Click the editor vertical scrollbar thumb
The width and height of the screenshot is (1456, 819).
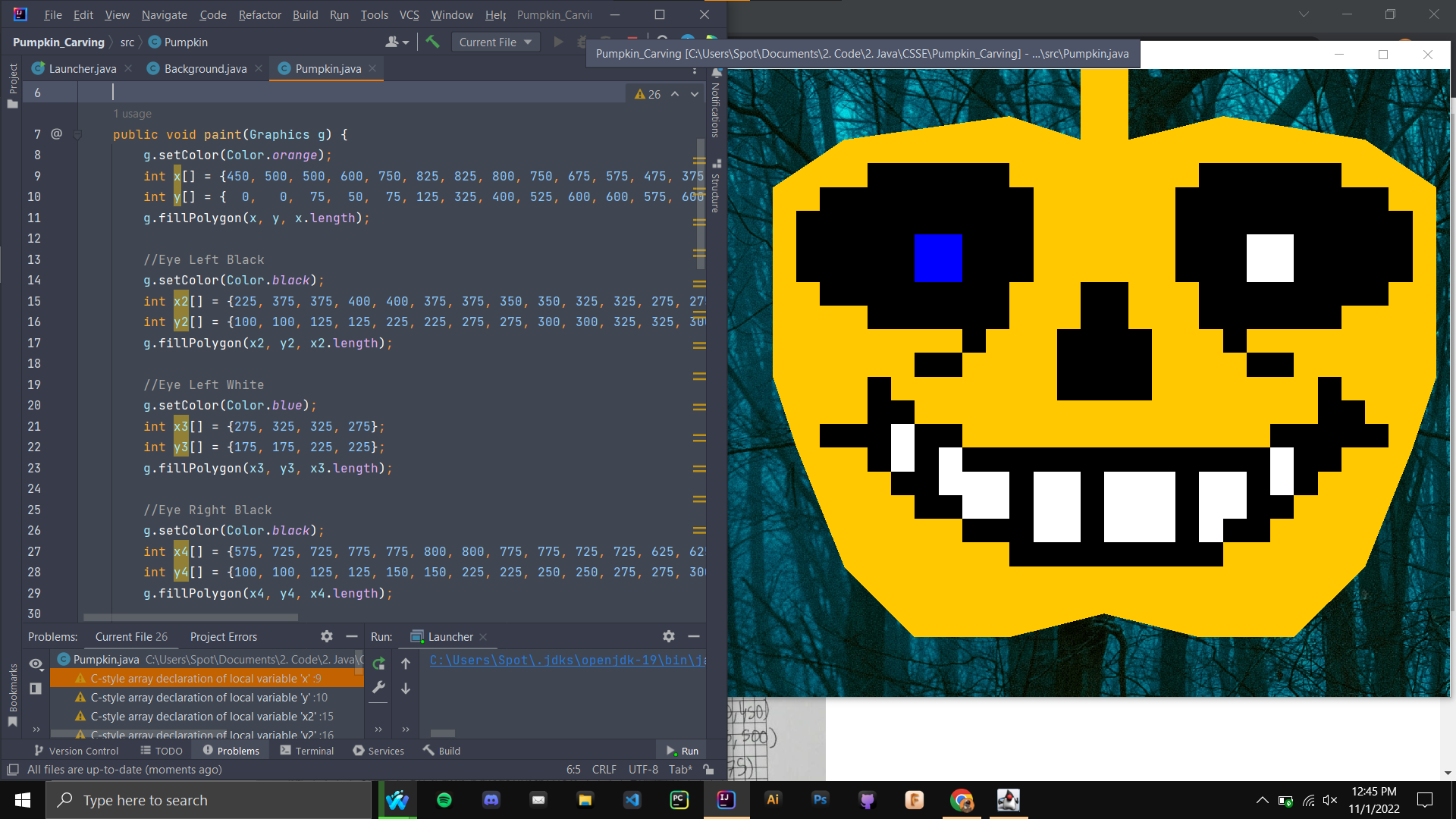700,205
